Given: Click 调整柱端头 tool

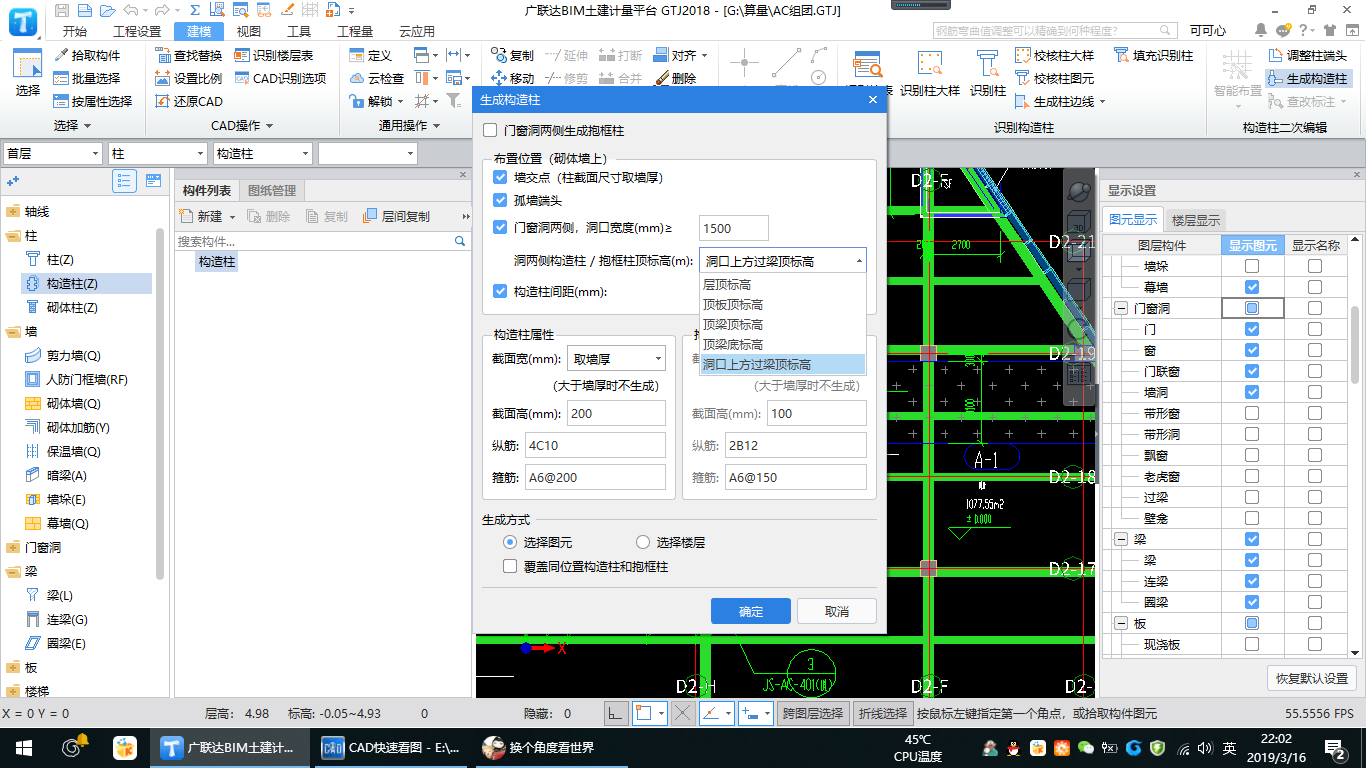Looking at the screenshot, I should pos(1307,56).
